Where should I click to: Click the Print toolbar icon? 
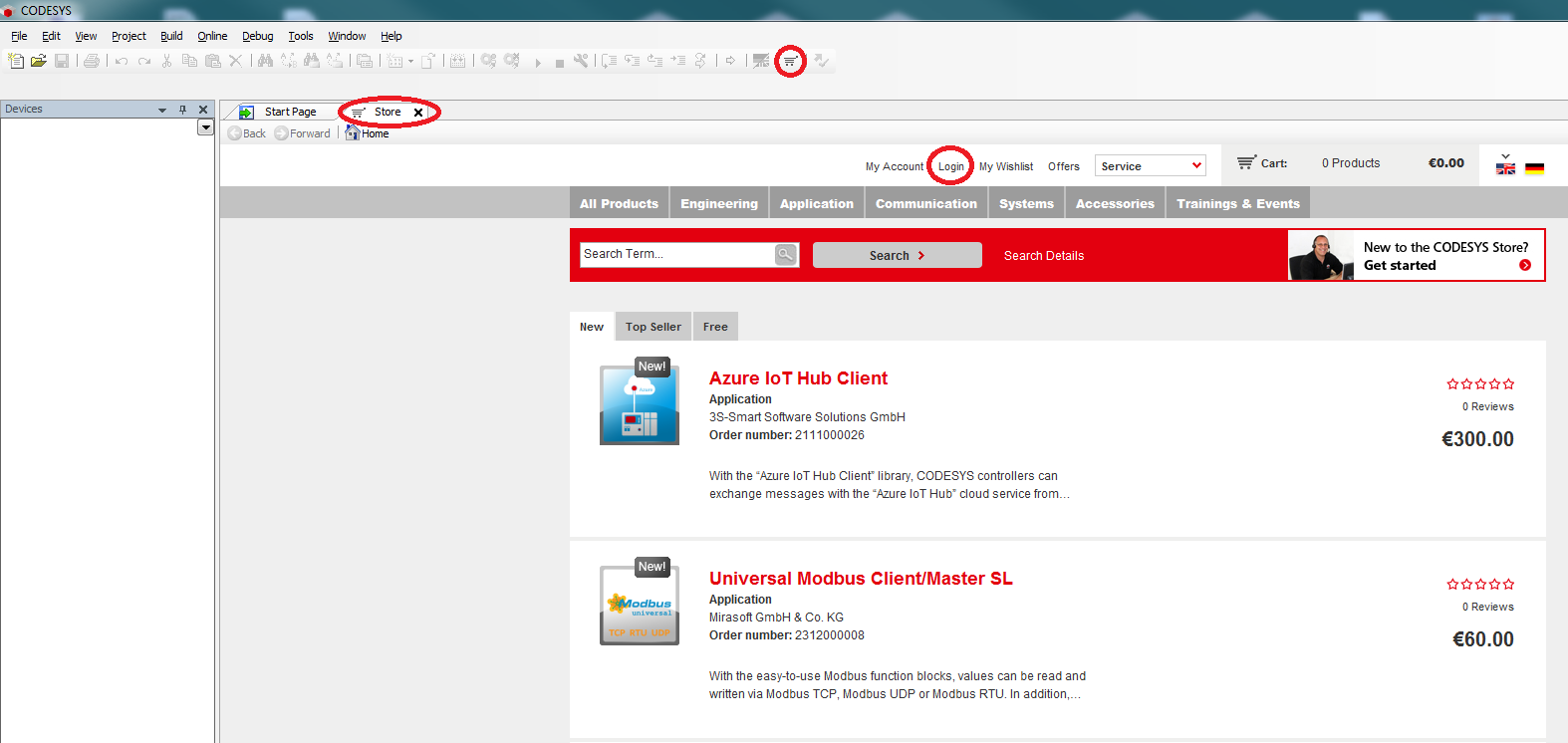[92, 61]
